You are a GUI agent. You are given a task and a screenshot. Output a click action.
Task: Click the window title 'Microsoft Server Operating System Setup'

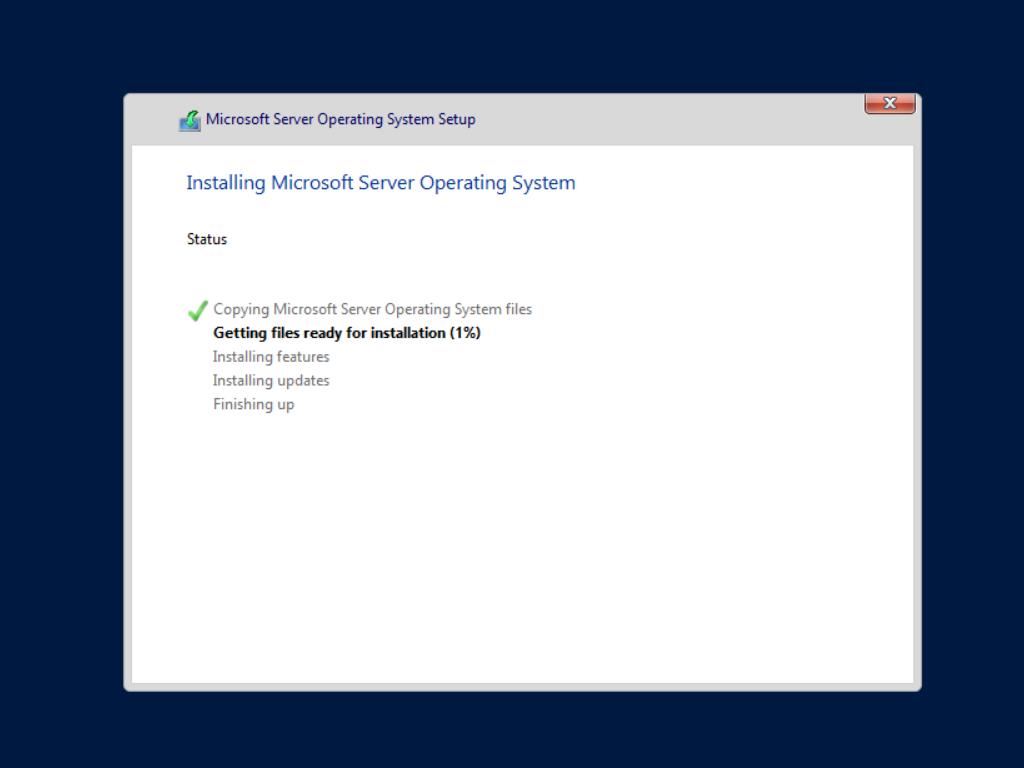pos(340,119)
